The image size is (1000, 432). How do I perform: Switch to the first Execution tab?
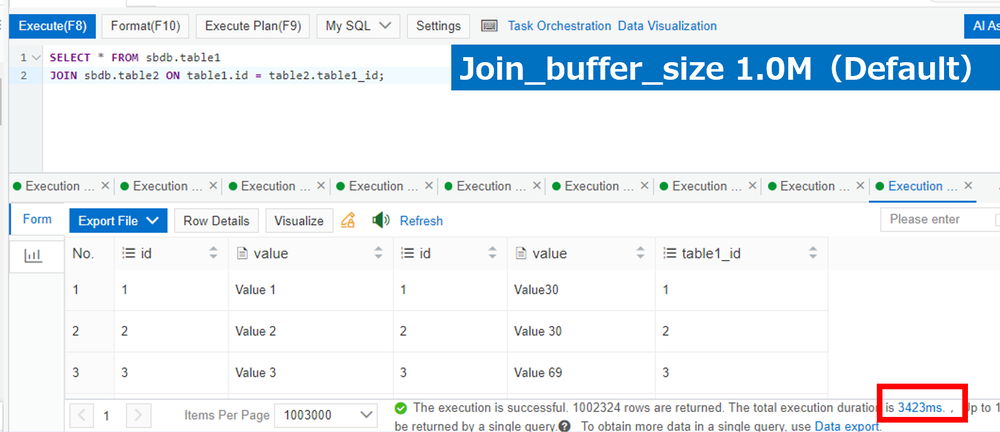click(x=56, y=186)
